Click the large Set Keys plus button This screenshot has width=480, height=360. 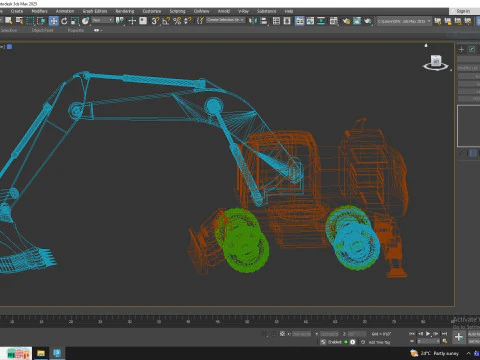point(459,337)
